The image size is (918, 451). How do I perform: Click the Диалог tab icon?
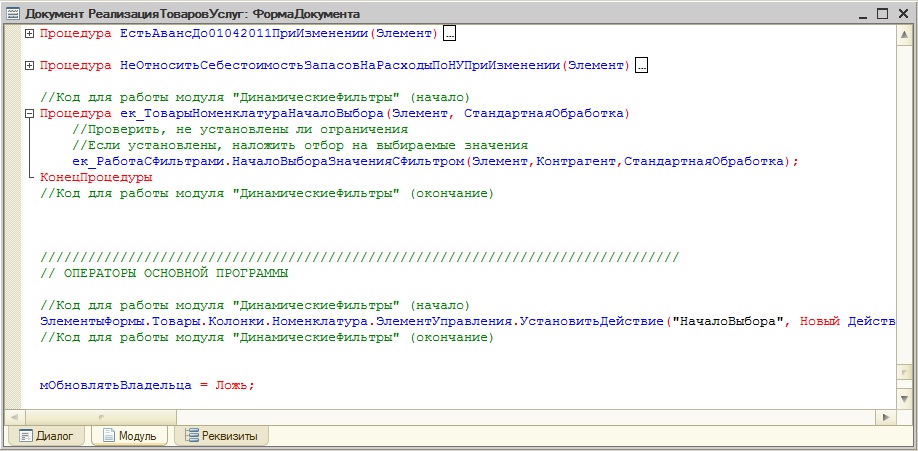click(25, 436)
